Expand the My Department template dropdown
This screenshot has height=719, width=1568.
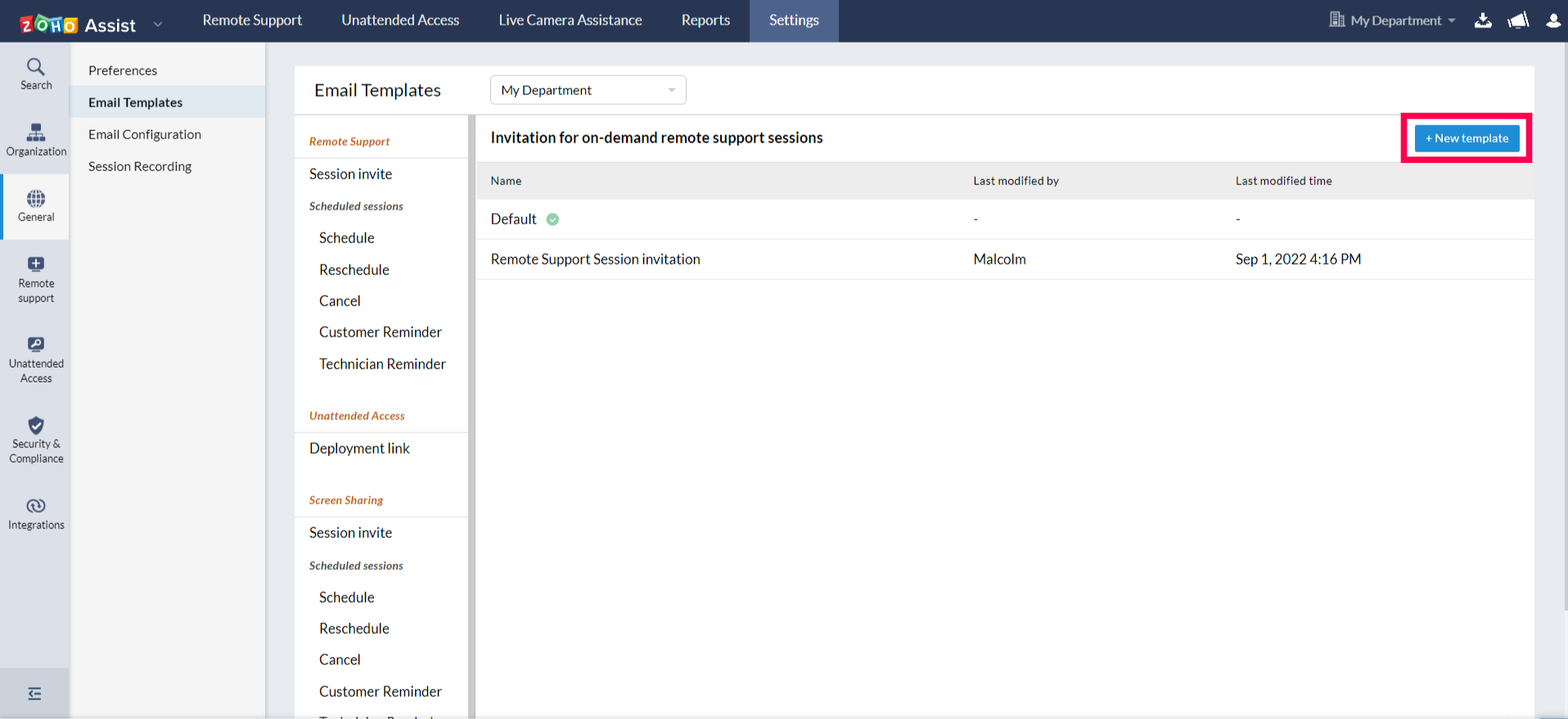(x=588, y=90)
